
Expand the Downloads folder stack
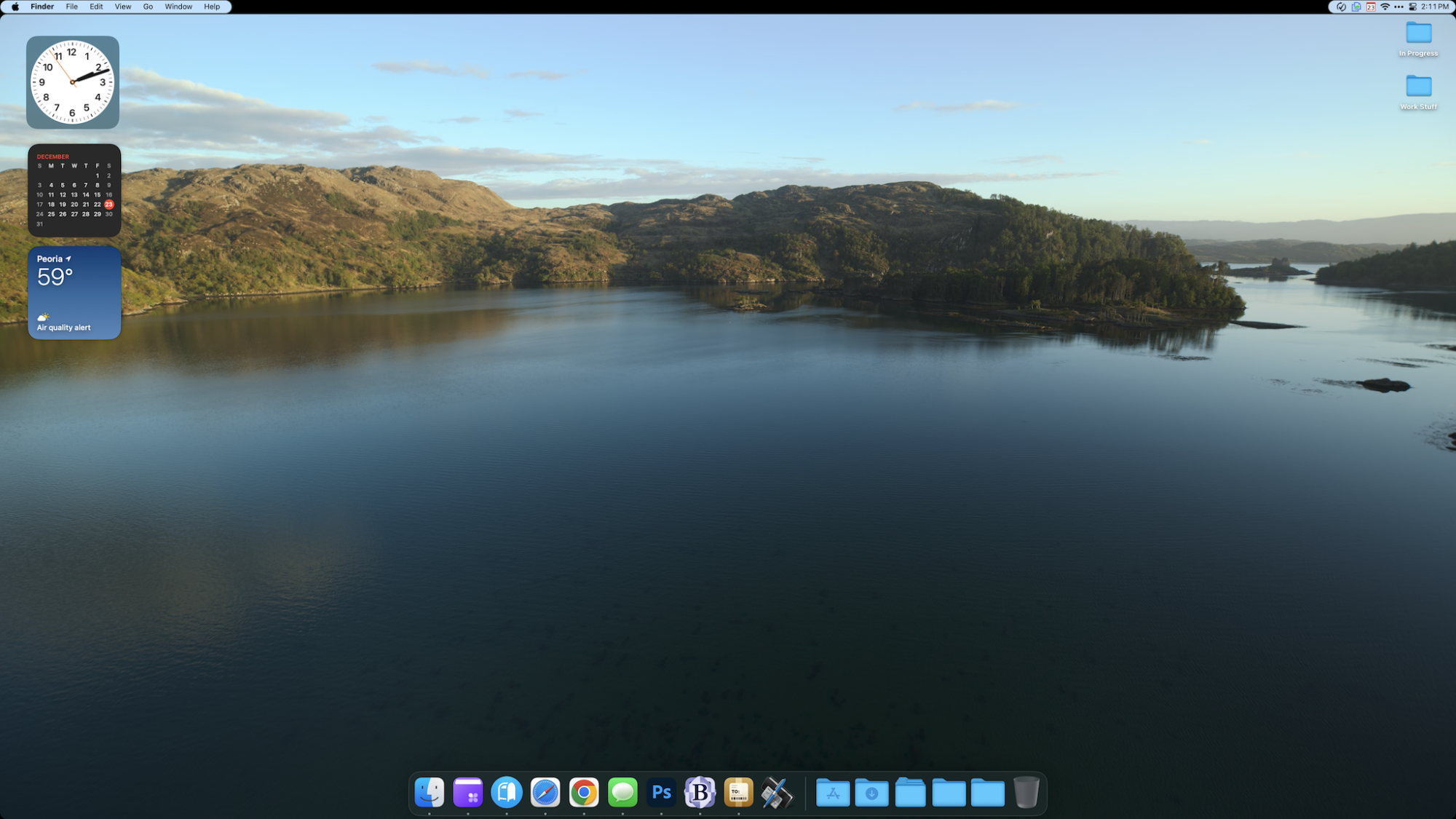pos(871,792)
